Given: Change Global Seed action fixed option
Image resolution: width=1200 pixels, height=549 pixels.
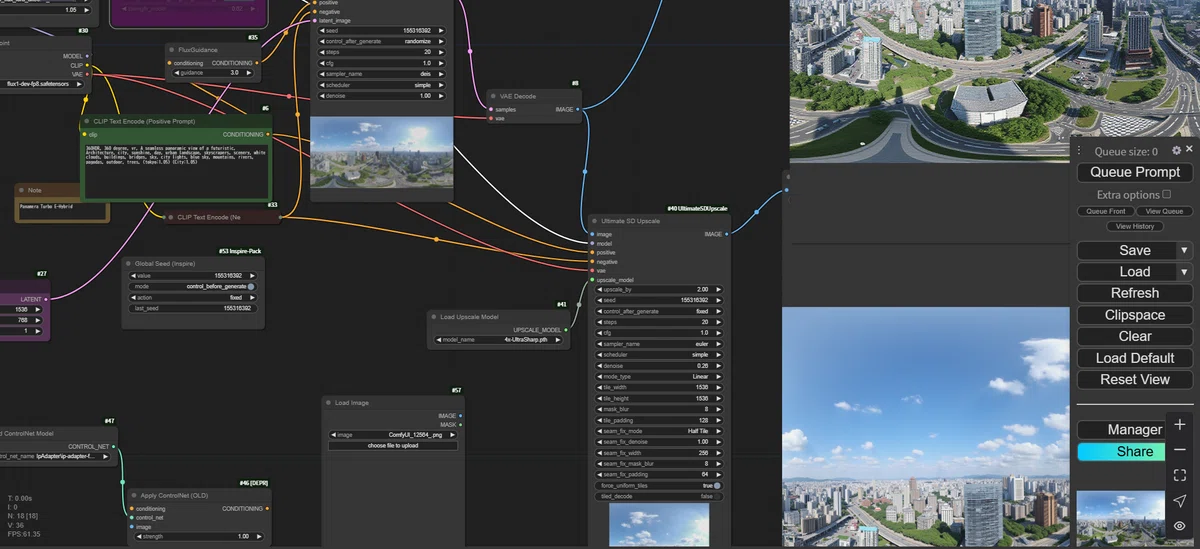Looking at the screenshot, I should [x=191, y=297].
